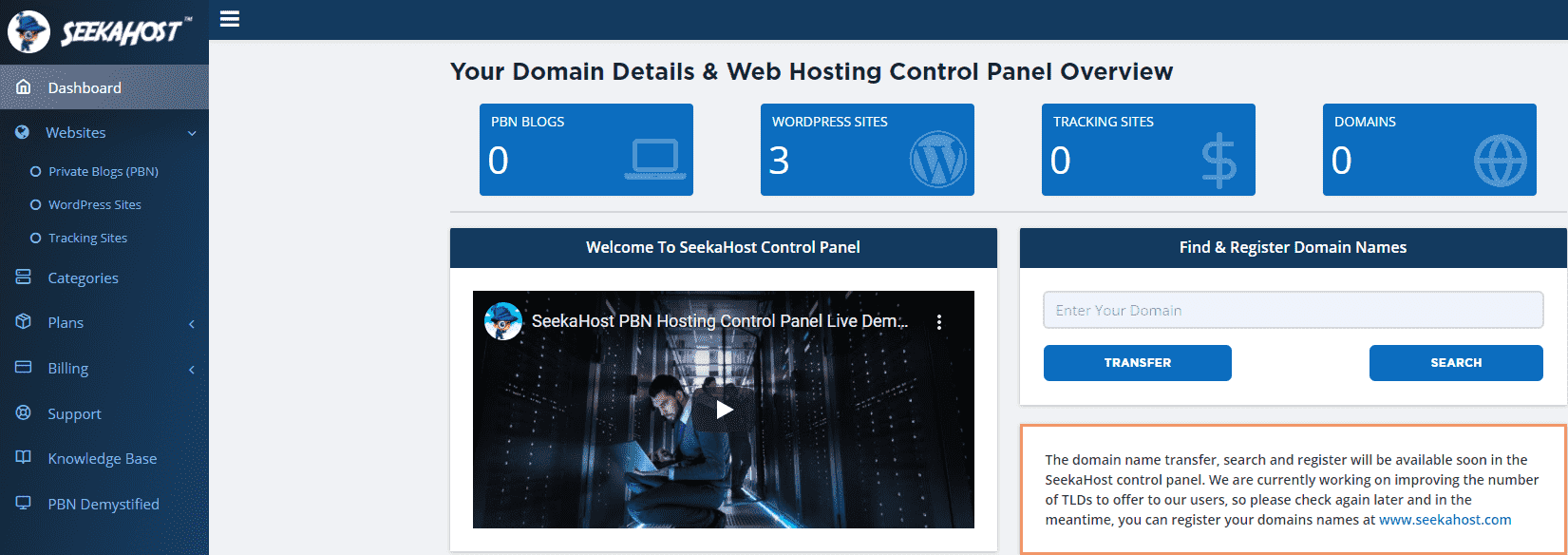
Task: Open the Dashboard menu item
Action: pyautogui.click(x=104, y=87)
